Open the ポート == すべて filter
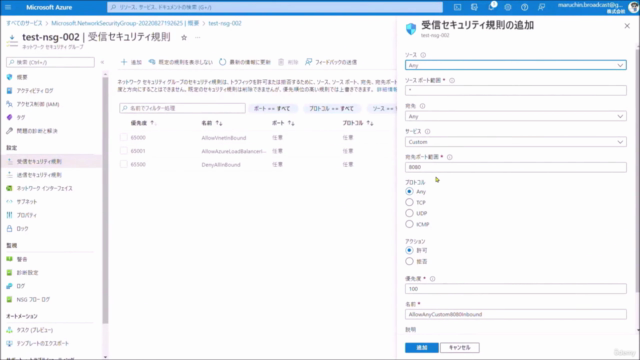Image resolution: width=640 pixels, height=360 pixels. (x=272, y=108)
